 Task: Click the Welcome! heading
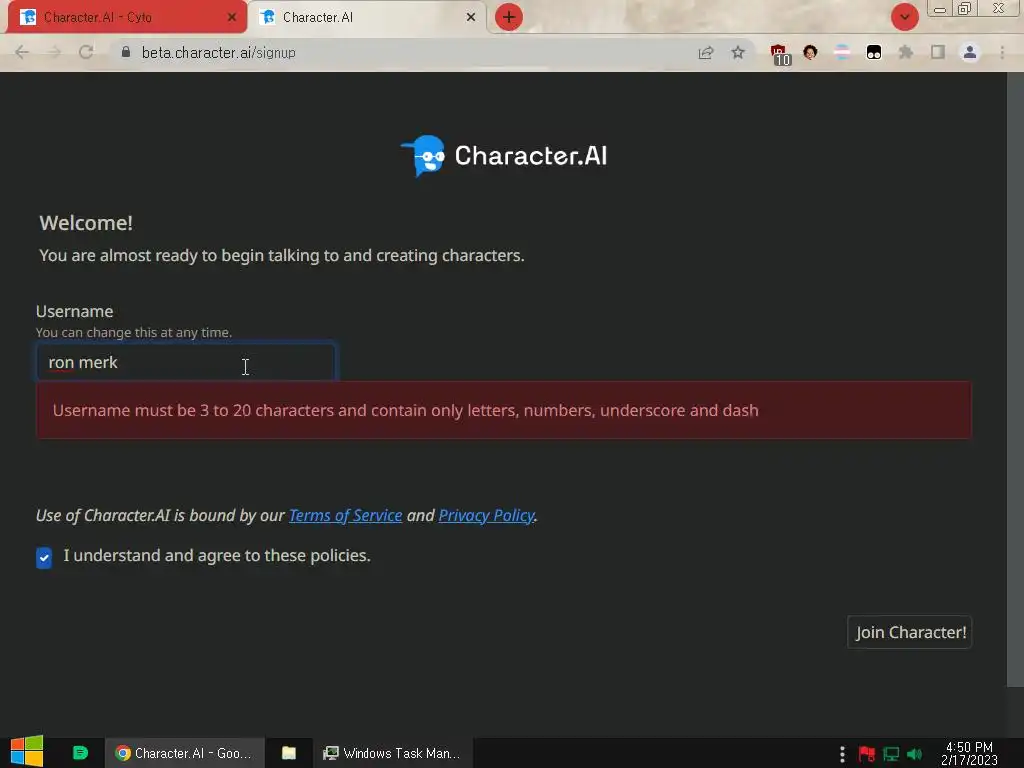click(86, 223)
